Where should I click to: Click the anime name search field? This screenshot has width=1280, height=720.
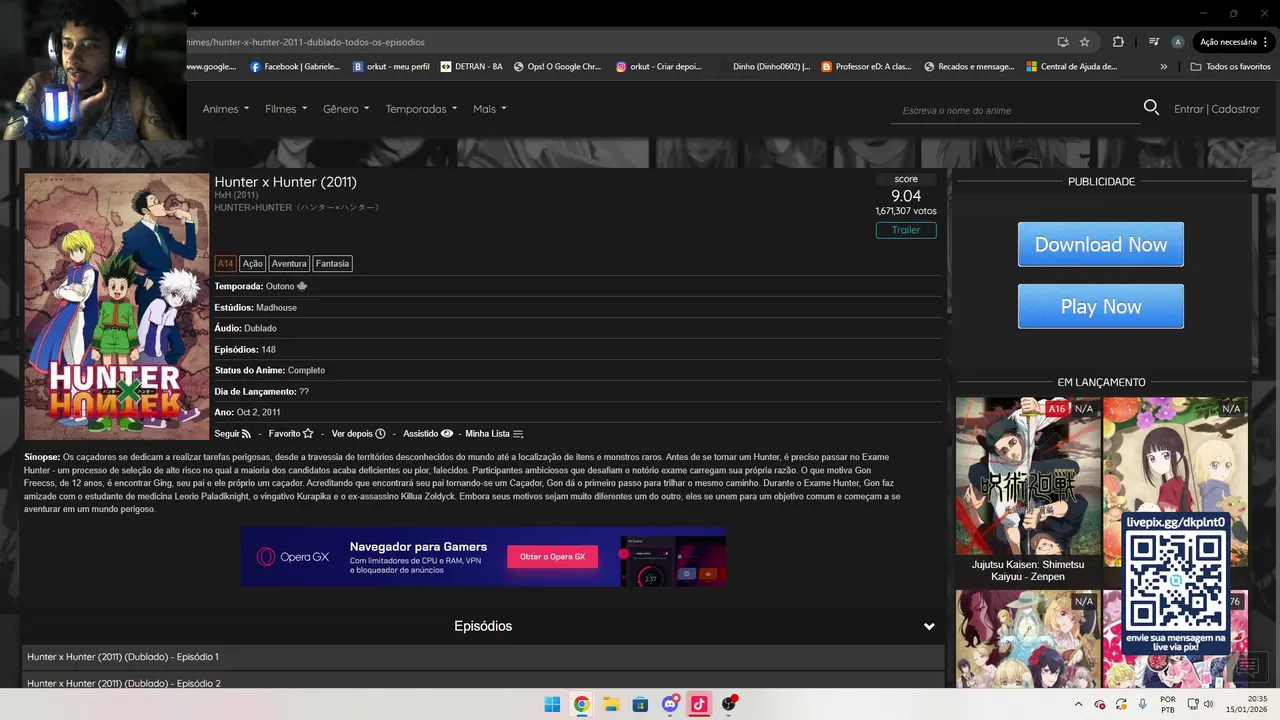pyautogui.click(x=1013, y=110)
